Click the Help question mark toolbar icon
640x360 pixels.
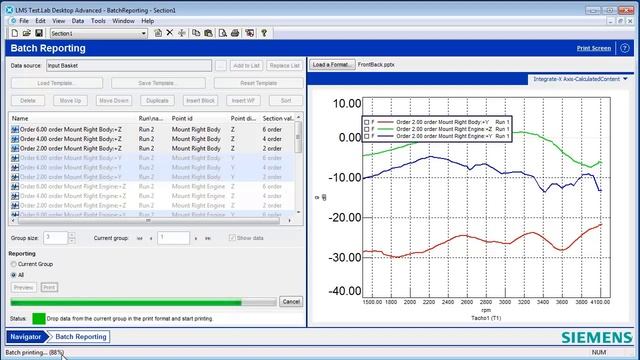click(x=264, y=33)
